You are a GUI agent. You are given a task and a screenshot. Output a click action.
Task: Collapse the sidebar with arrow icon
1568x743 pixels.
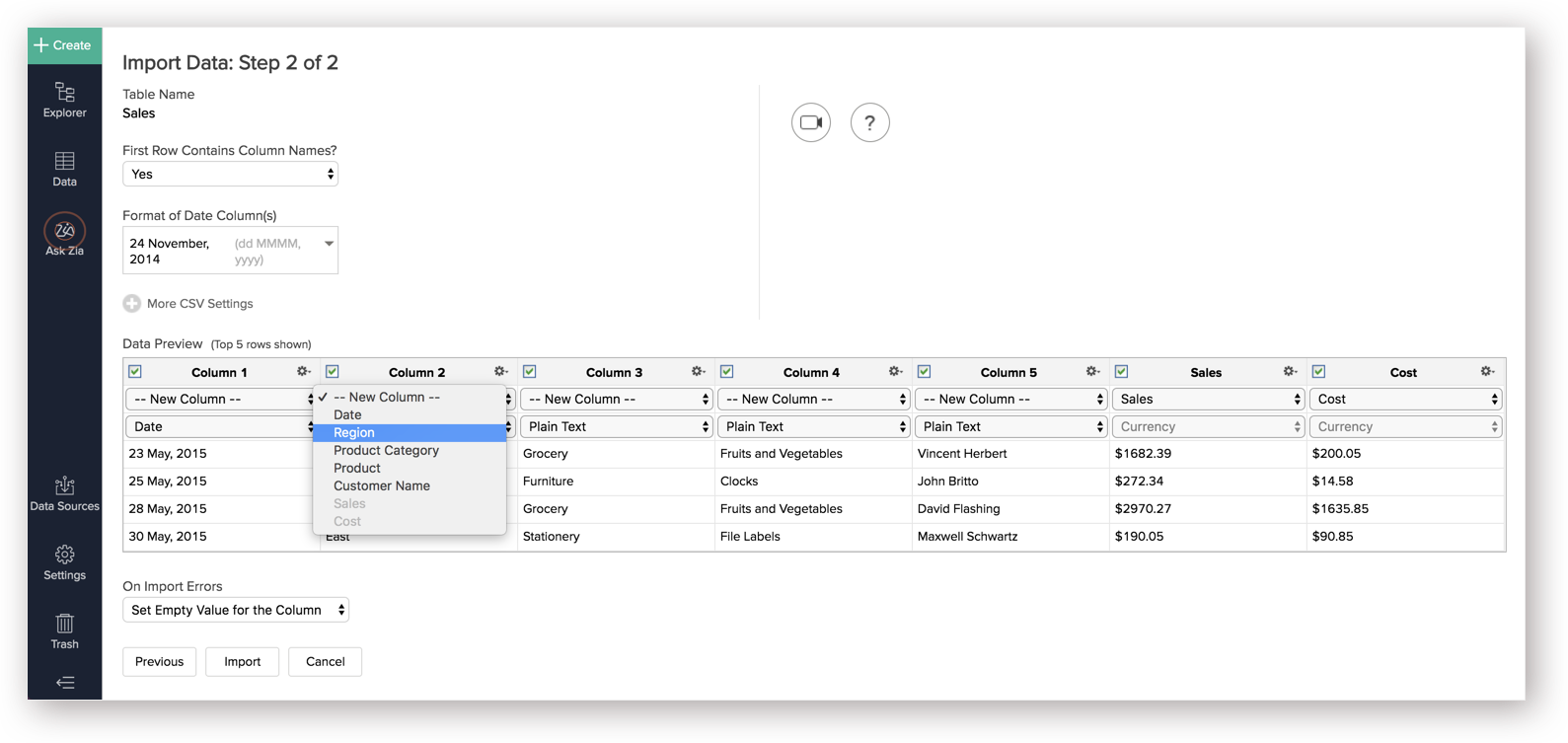click(65, 683)
